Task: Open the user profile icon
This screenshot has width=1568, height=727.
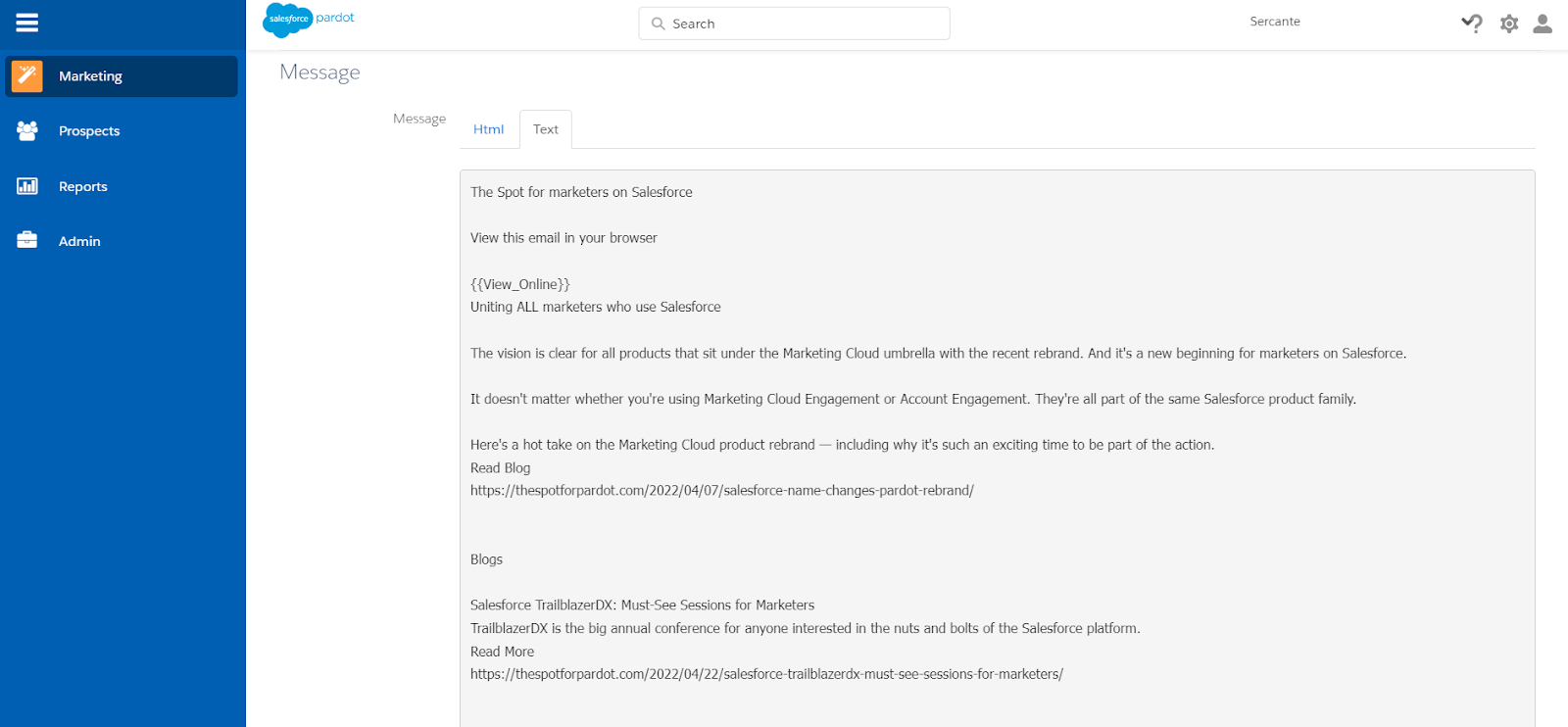Action: (1543, 24)
